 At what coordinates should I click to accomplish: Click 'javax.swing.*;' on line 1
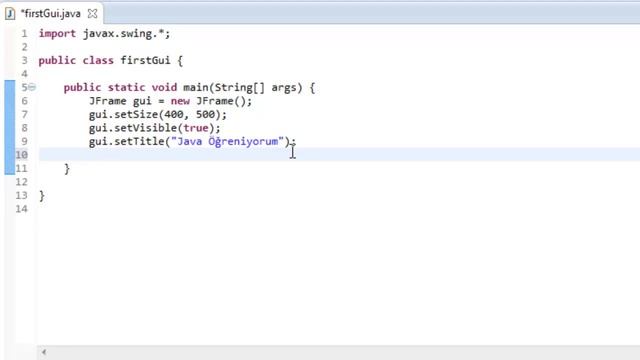pyautogui.click(x=127, y=33)
